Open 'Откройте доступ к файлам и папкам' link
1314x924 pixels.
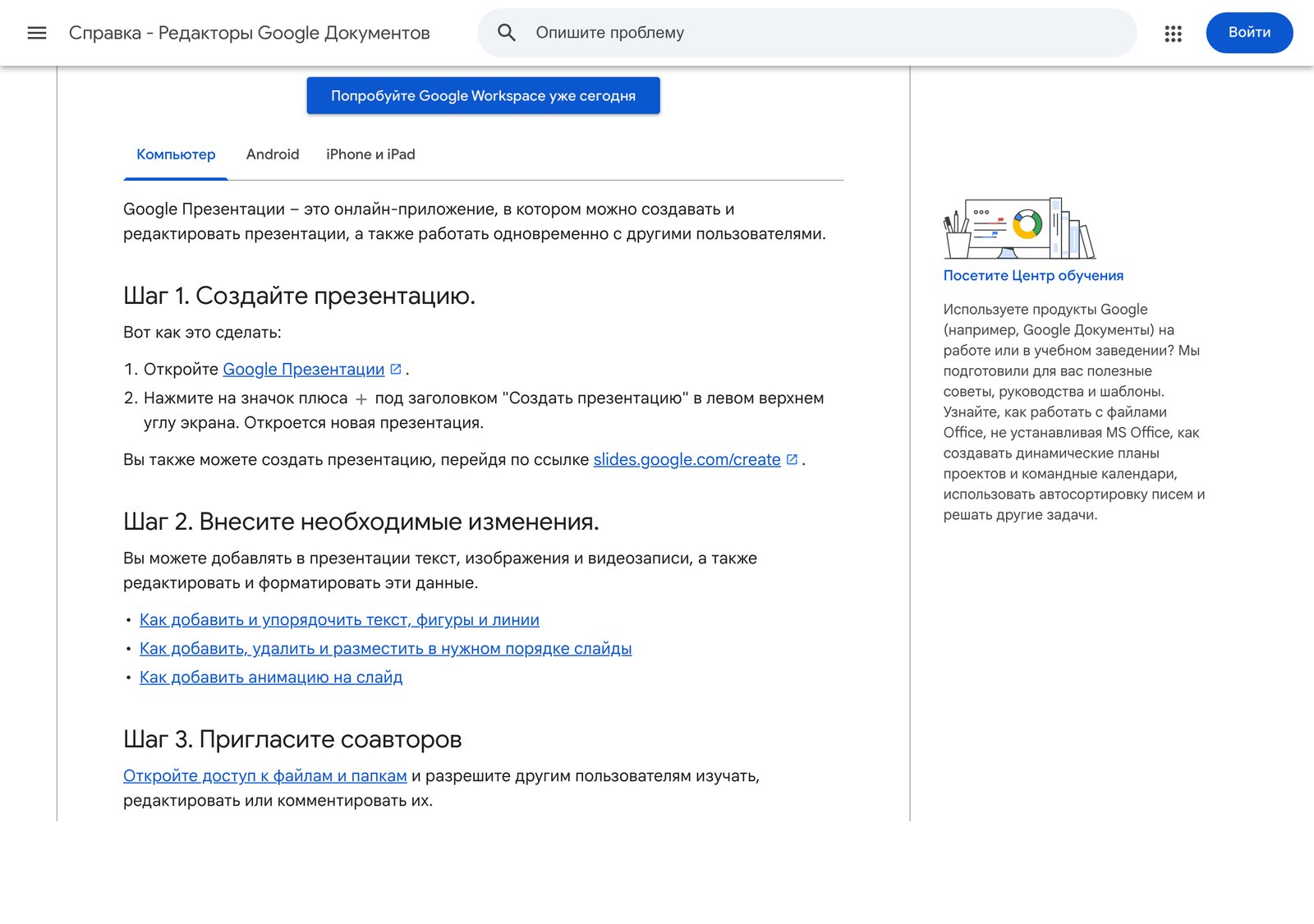point(265,775)
